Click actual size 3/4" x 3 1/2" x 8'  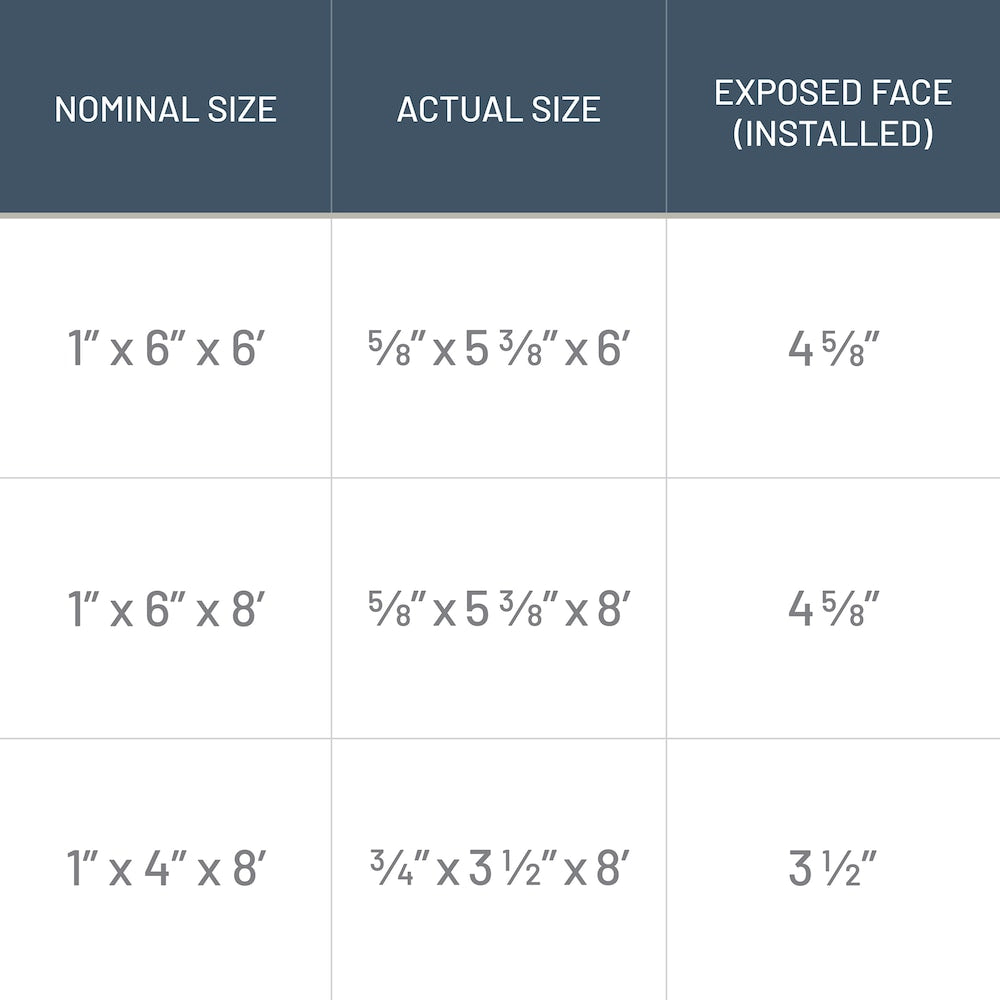(x=498, y=868)
